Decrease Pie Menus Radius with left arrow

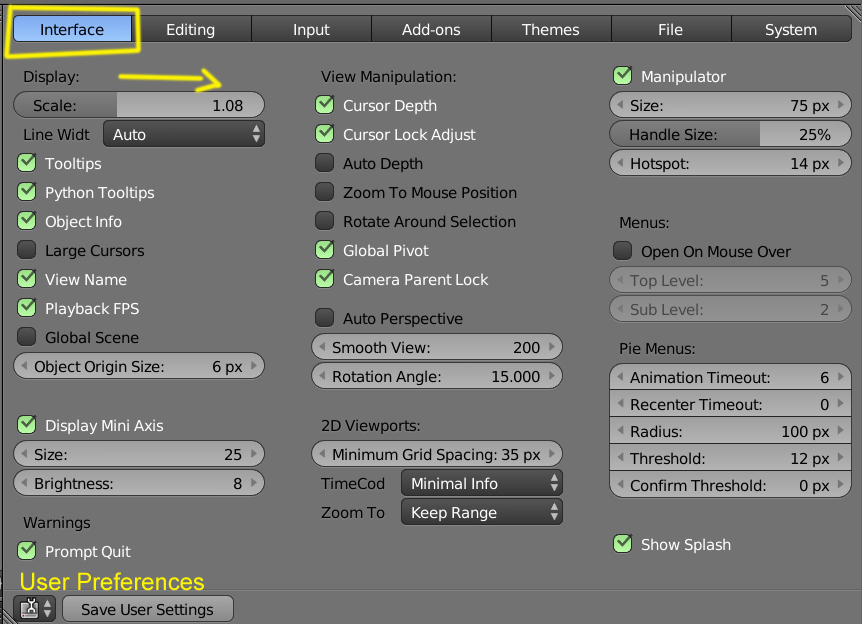pos(619,432)
